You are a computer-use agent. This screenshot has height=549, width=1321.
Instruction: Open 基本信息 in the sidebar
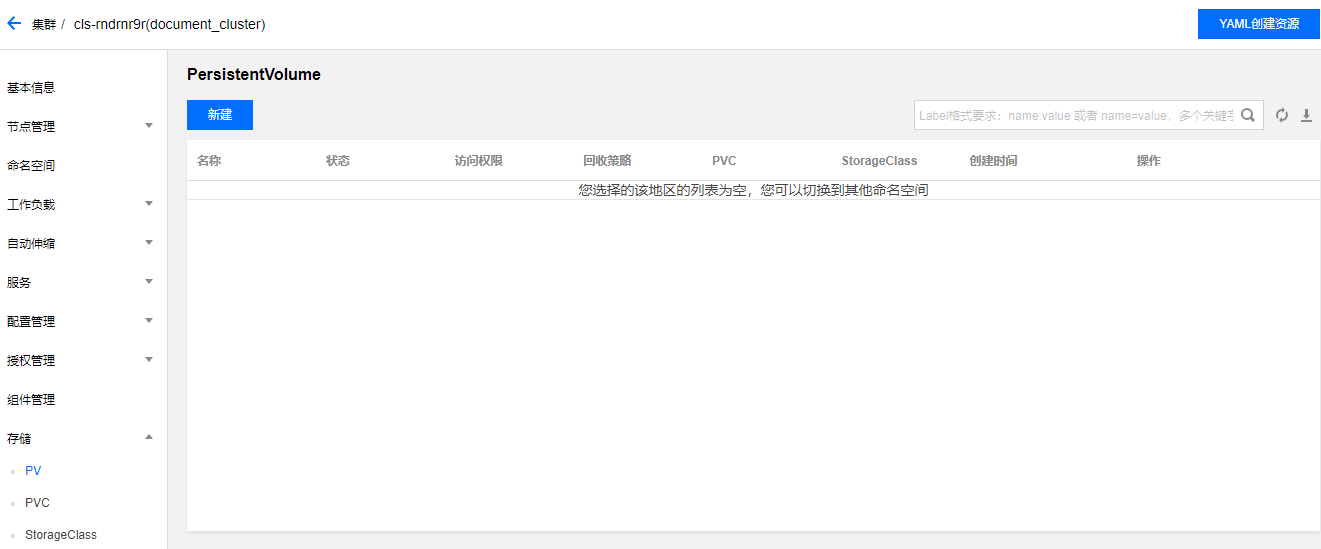pos(31,87)
